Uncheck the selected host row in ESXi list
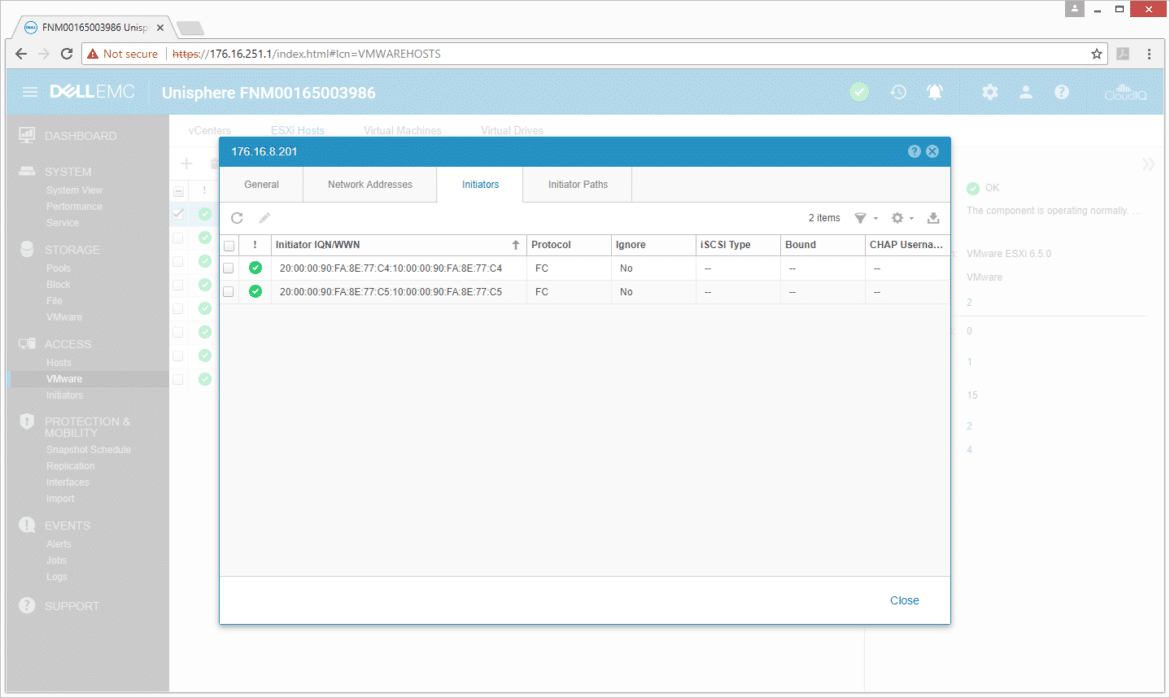This screenshot has height=698, width=1170. click(178, 214)
